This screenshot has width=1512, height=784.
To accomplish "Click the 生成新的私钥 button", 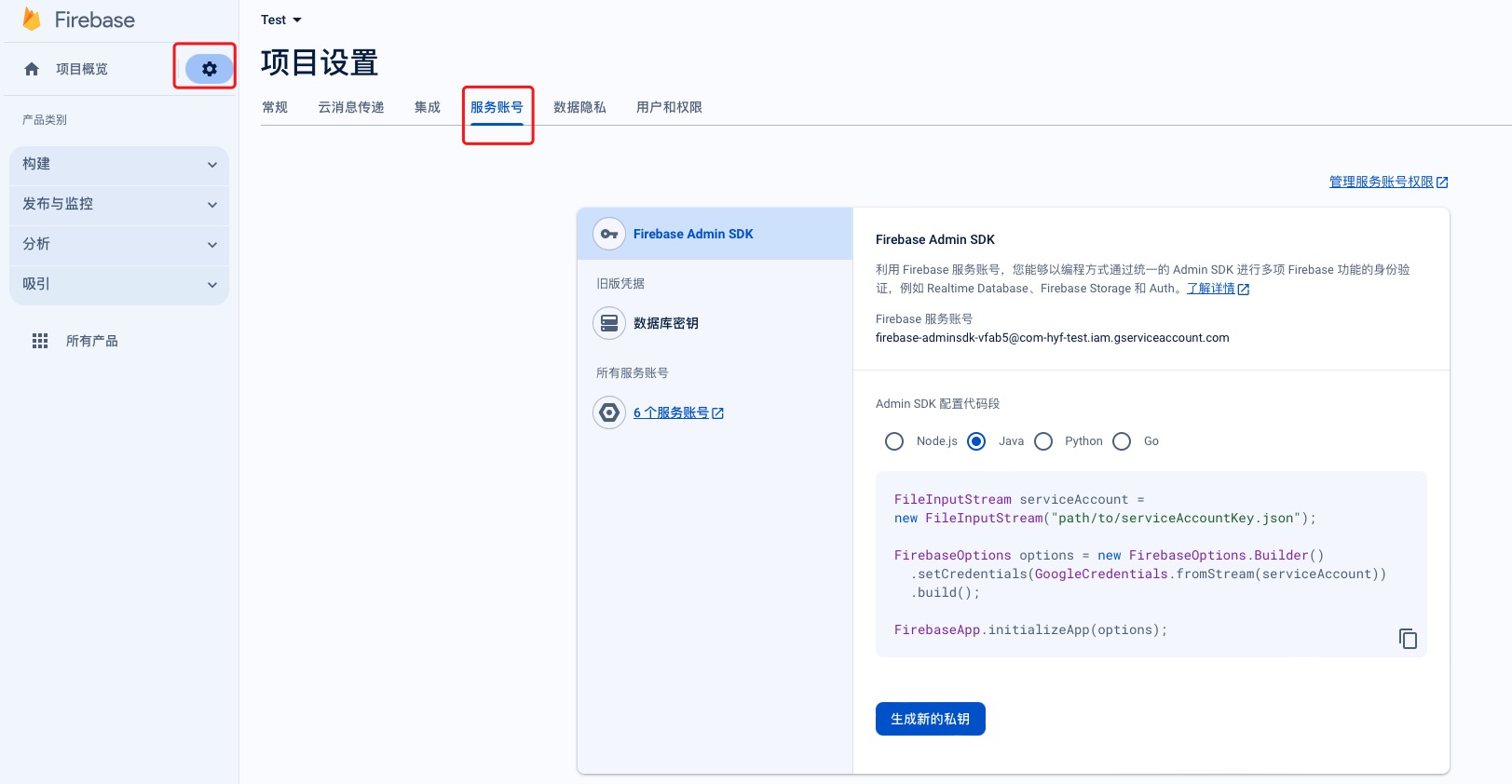I will click(931, 719).
